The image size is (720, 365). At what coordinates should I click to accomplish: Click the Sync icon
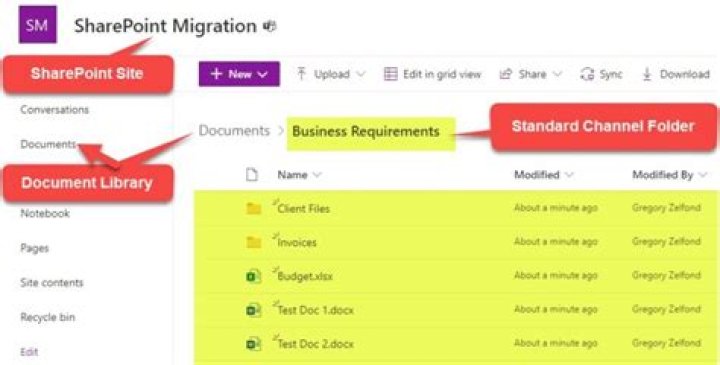pos(587,74)
